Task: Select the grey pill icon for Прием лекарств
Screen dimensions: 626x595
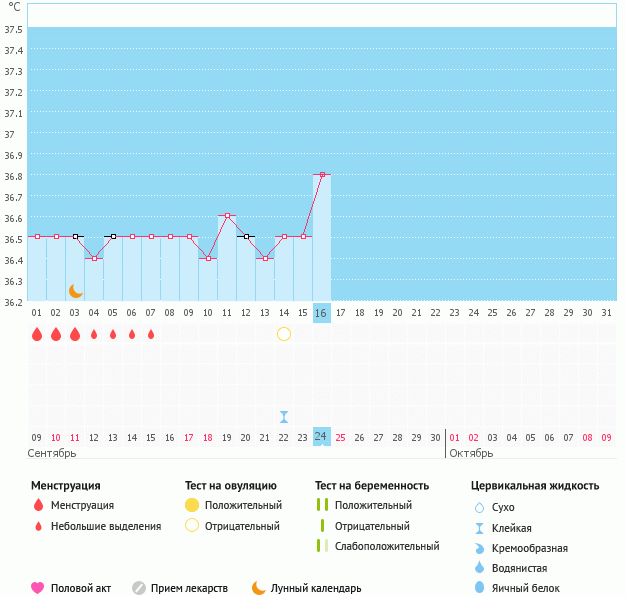Action: click(x=139, y=588)
